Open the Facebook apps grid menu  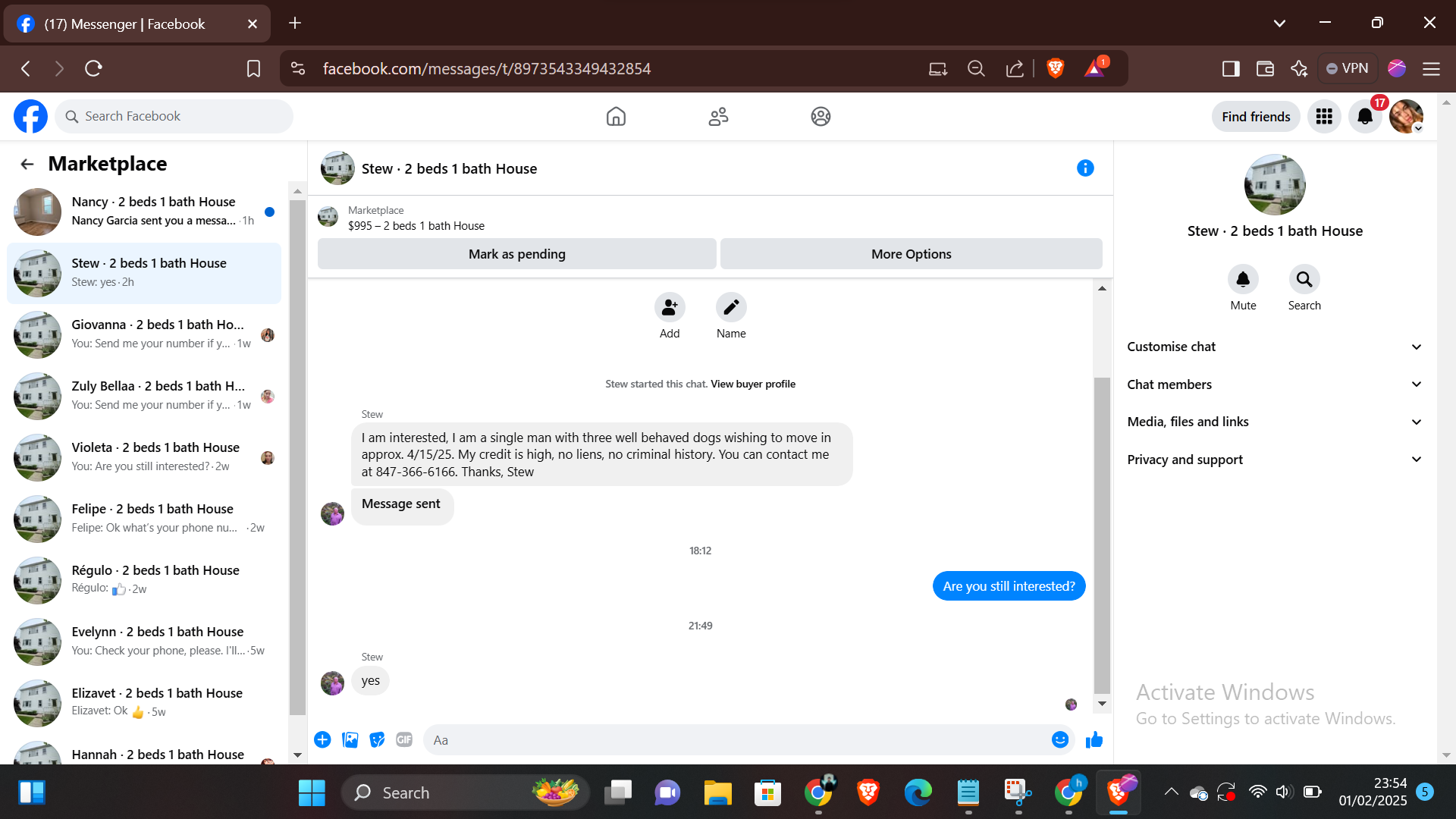1324,117
